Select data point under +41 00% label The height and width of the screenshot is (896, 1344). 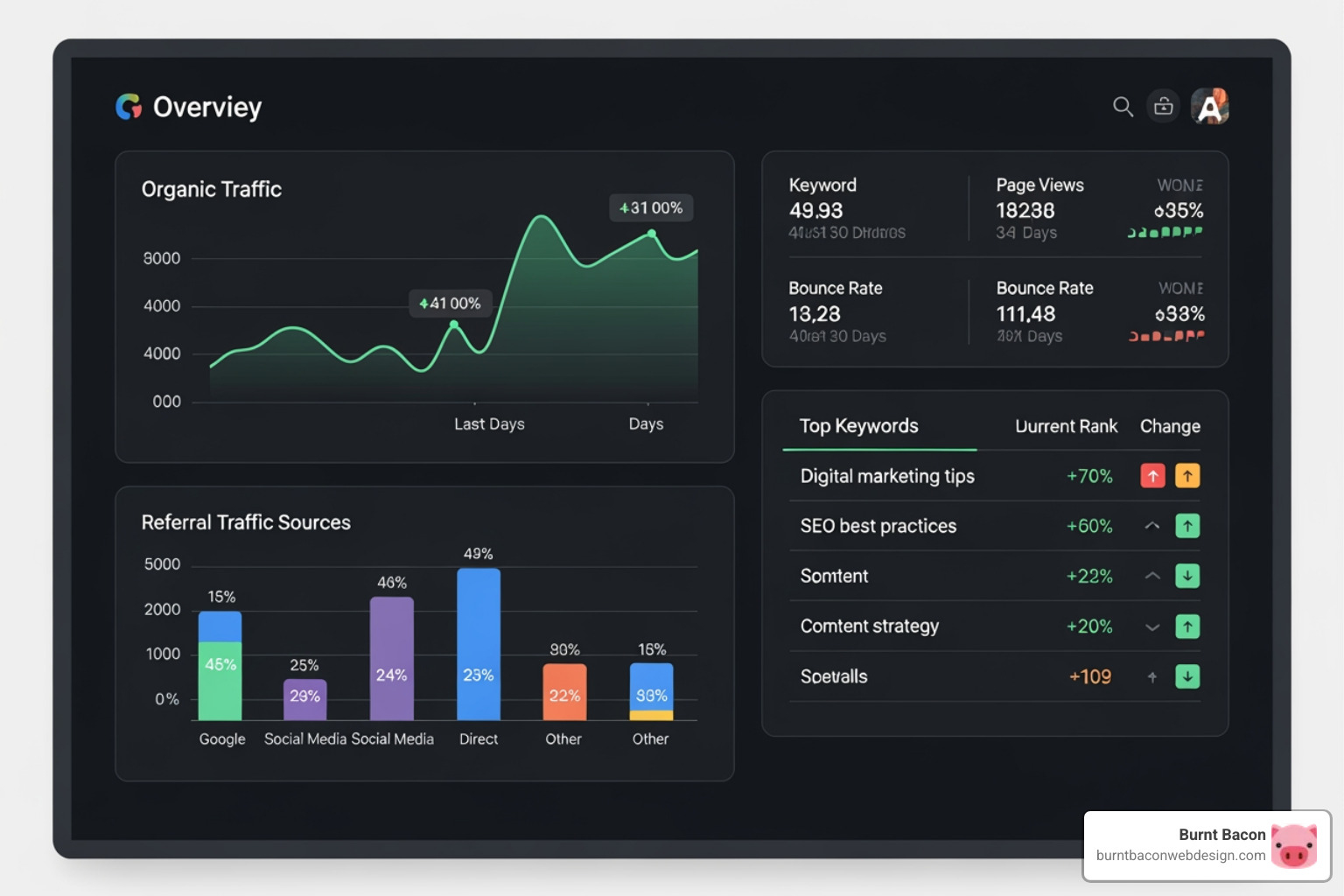[x=454, y=325]
